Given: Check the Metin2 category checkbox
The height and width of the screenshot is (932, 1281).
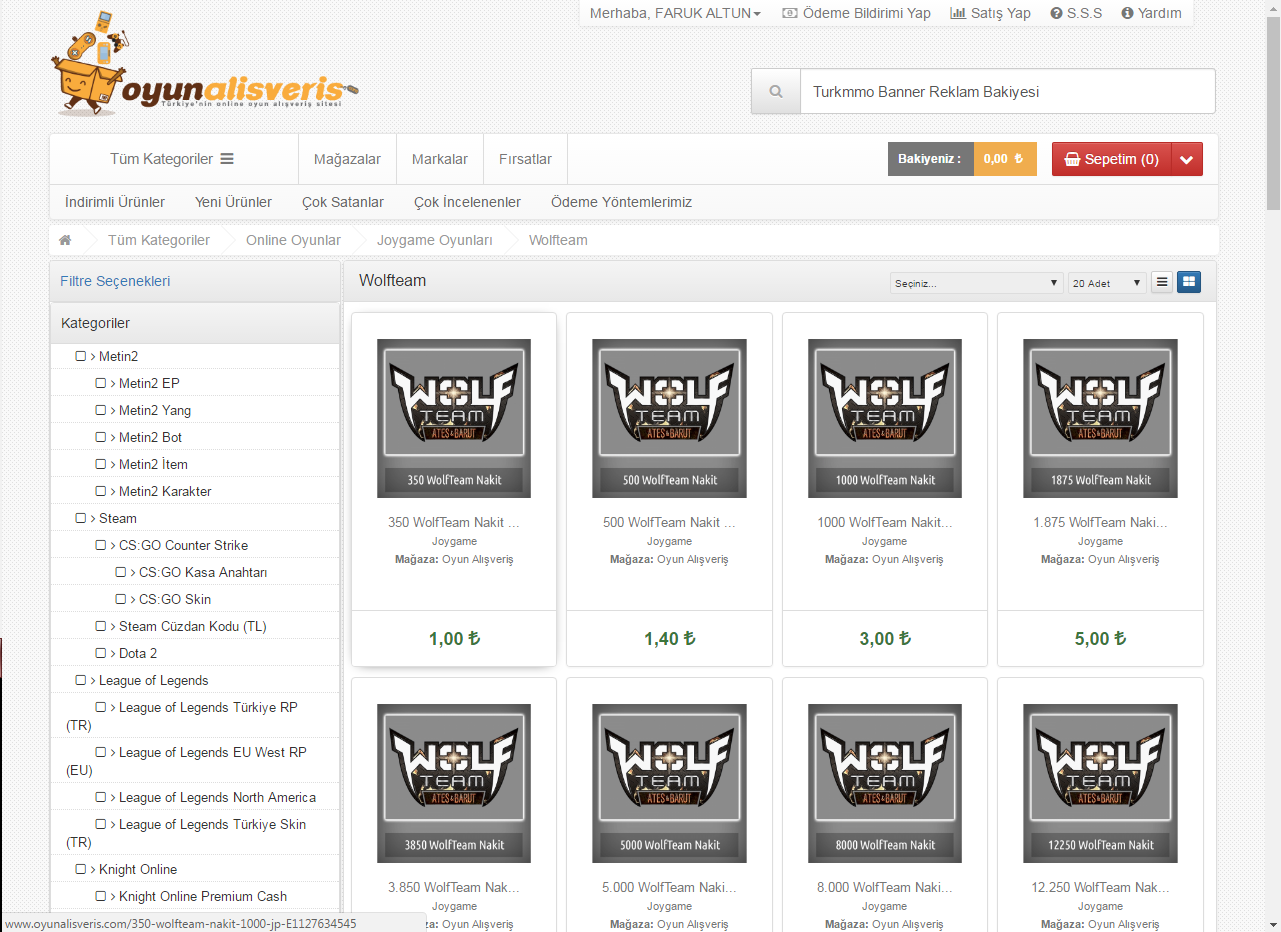Looking at the screenshot, I should click(81, 356).
